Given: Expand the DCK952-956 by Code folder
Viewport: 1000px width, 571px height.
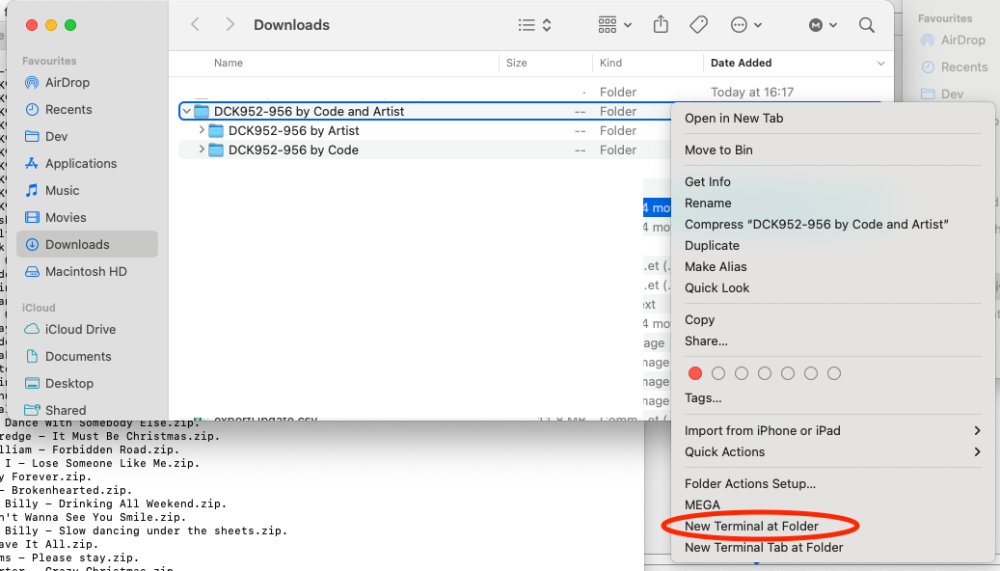Looking at the screenshot, I should pyautogui.click(x=202, y=150).
